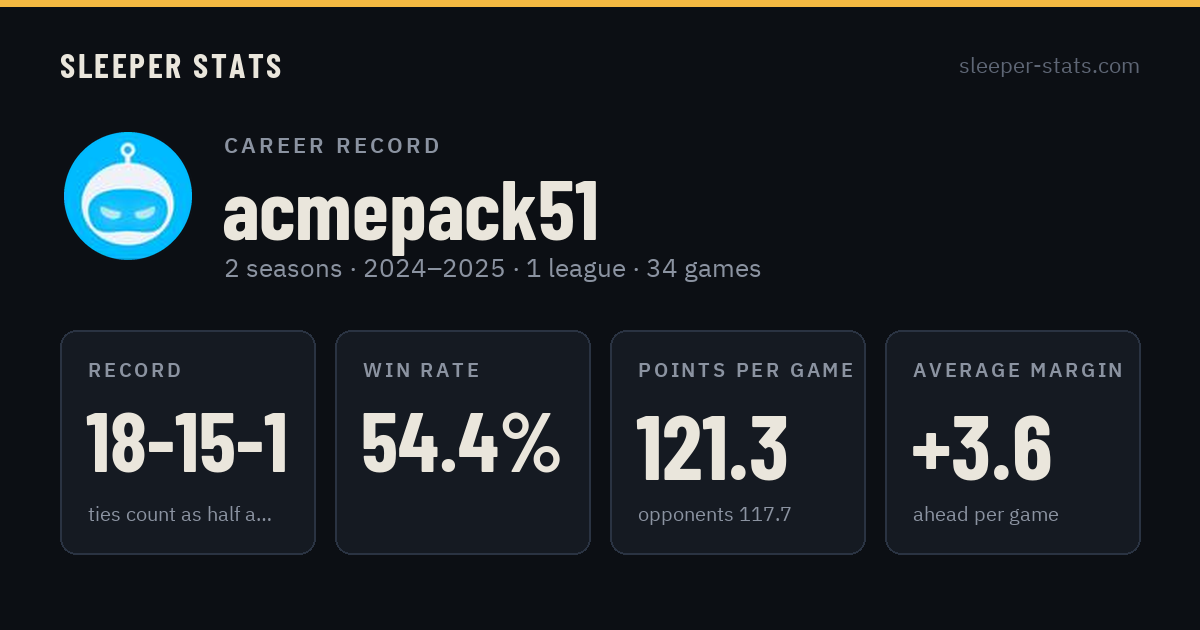Click the 18-15-1 record value

pos(187,444)
